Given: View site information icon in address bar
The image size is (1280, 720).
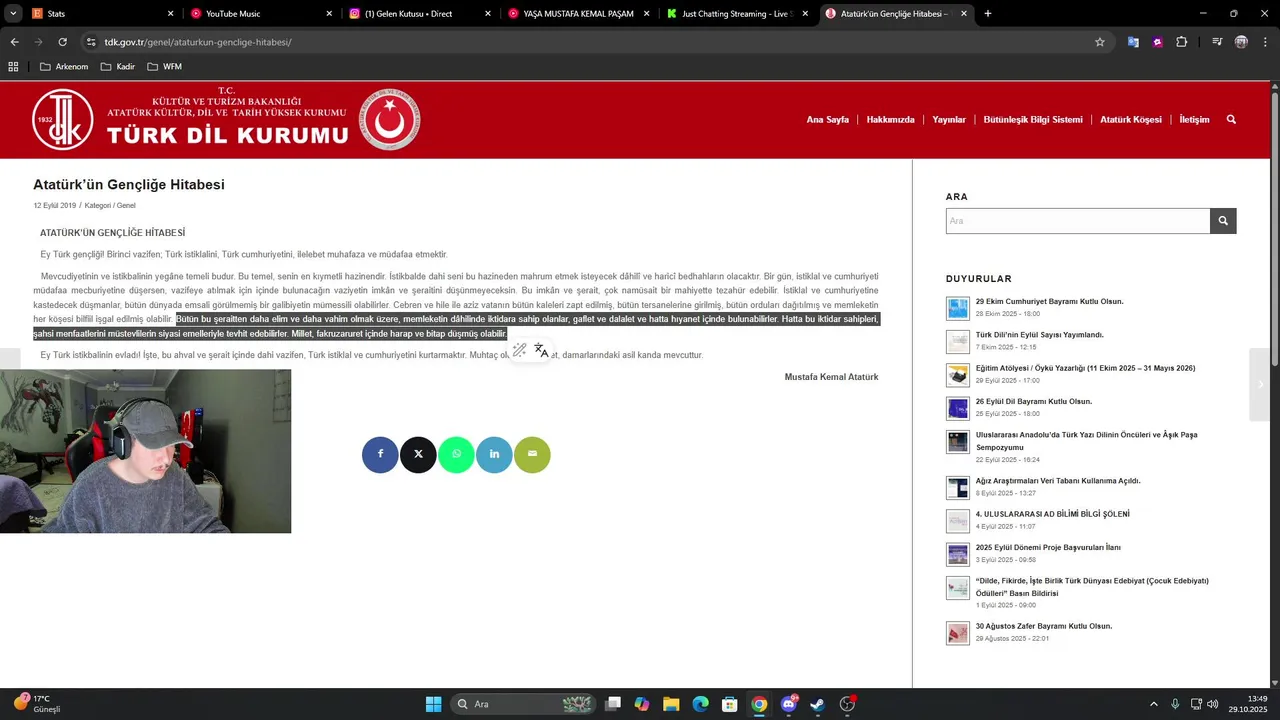Looking at the screenshot, I should click(x=91, y=42).
